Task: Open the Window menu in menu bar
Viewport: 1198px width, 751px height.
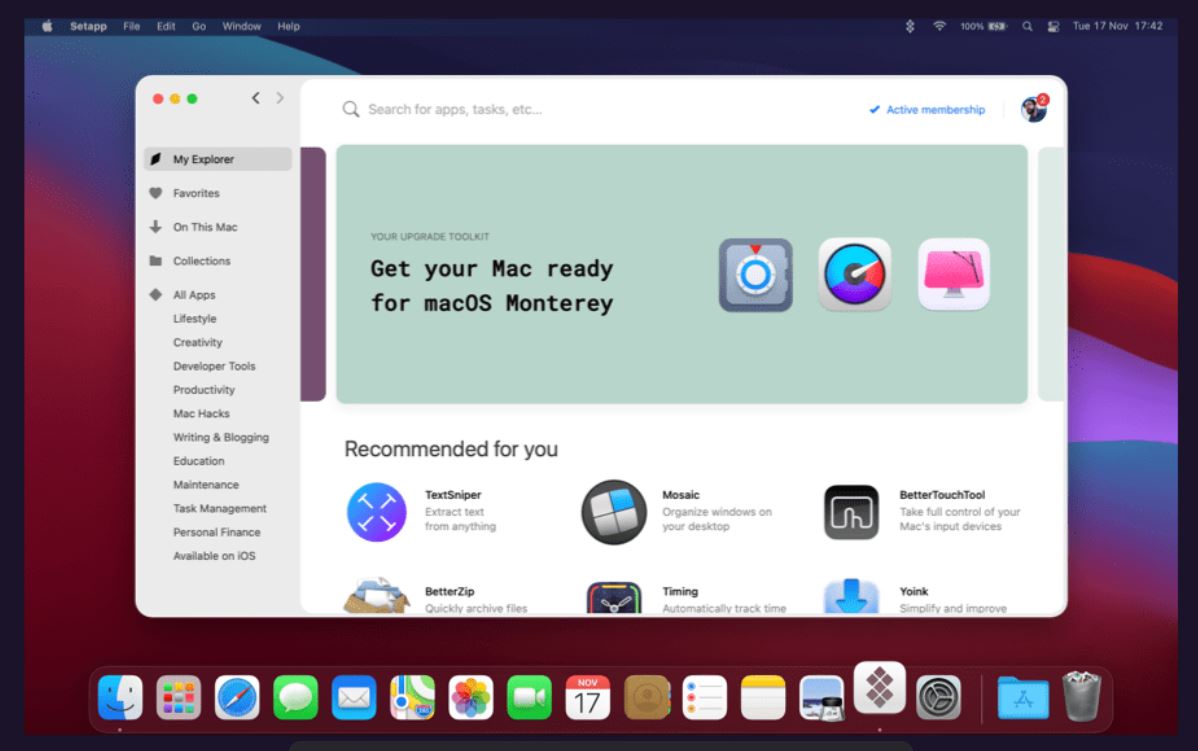Action: [241, 26]
